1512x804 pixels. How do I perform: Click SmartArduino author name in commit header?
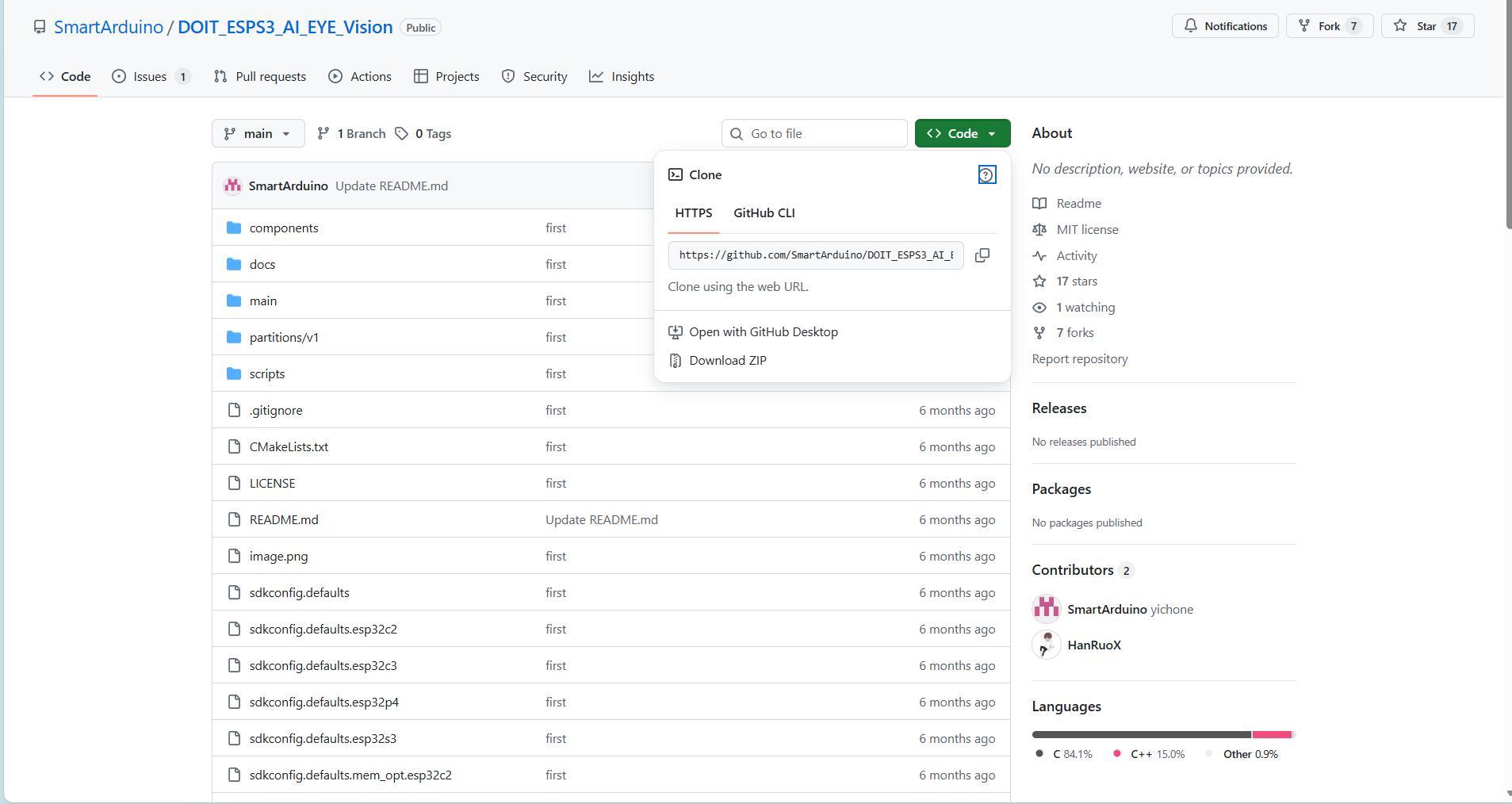click(x=289, y=186)
